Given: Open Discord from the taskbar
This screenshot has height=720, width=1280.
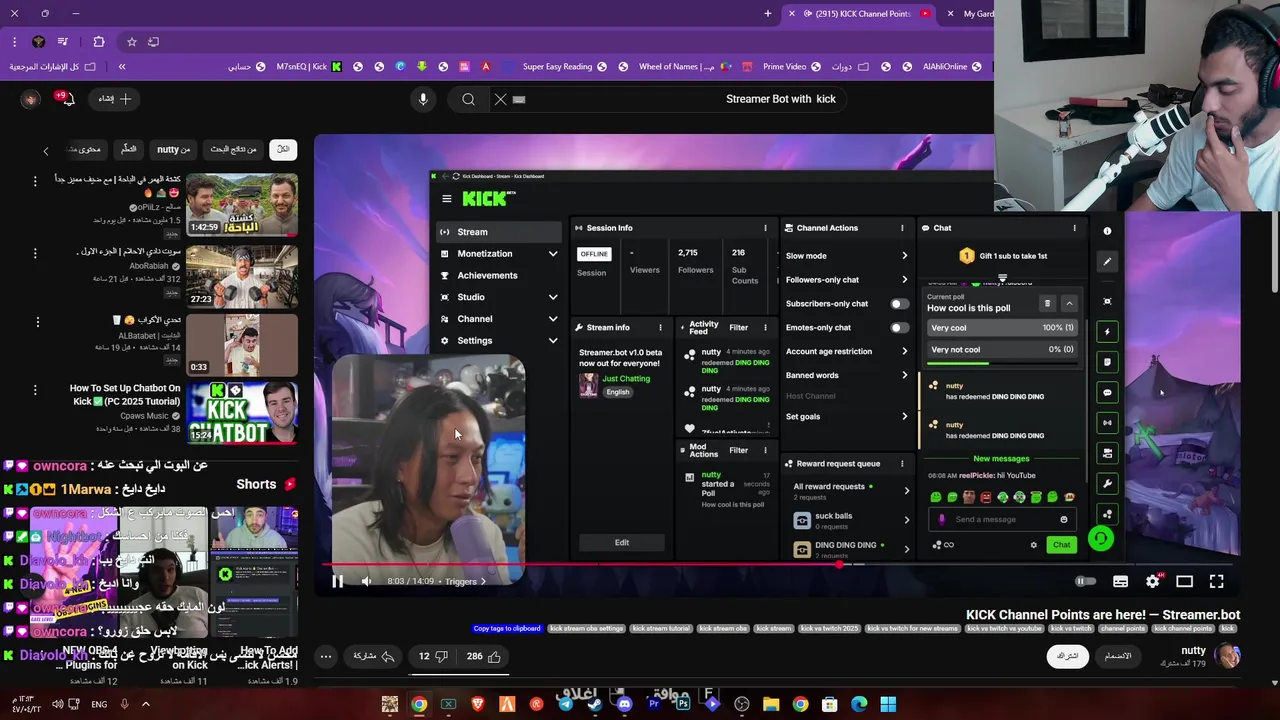Looking at the screenshot, I should [x=624, y=705].
